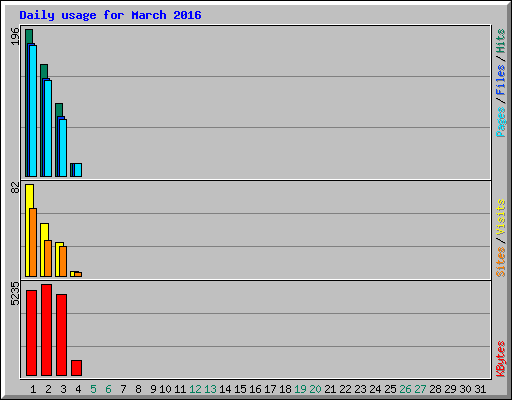Click day 21 on the date axis
512x400 pixels.
coord(330,389)
